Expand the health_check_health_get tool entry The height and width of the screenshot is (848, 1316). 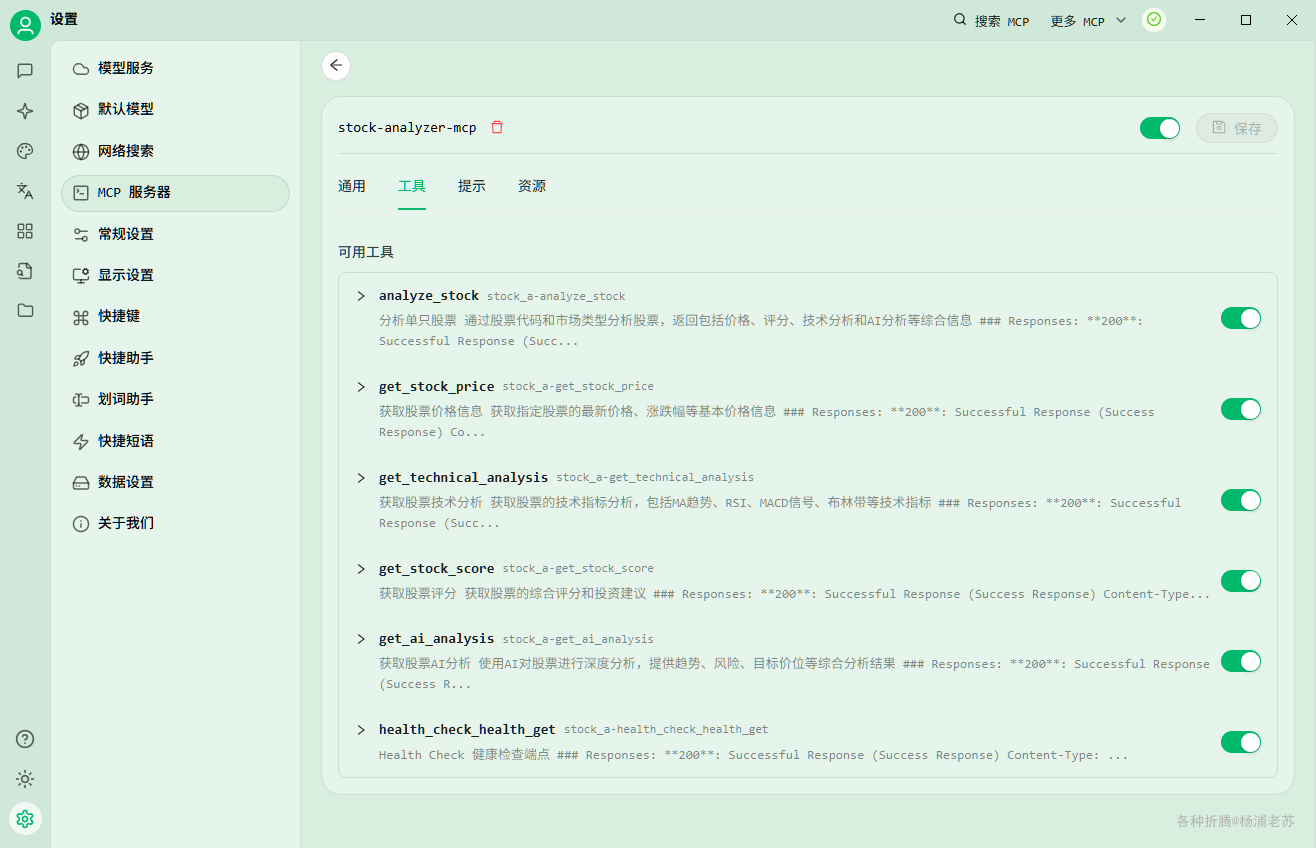point(361,729)
